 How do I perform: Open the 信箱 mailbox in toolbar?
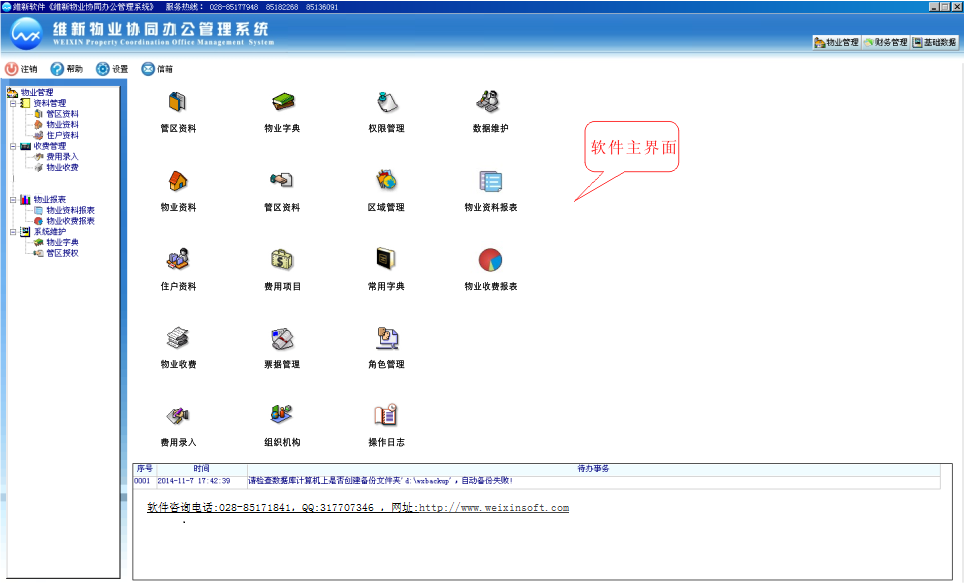(157, 69)
